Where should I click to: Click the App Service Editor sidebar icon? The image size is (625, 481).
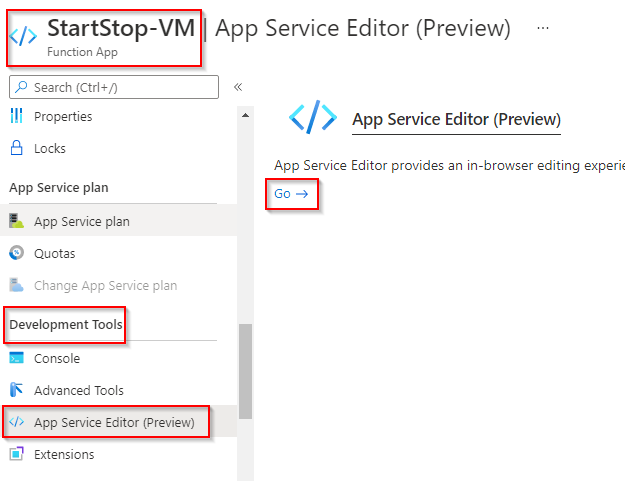16,422
